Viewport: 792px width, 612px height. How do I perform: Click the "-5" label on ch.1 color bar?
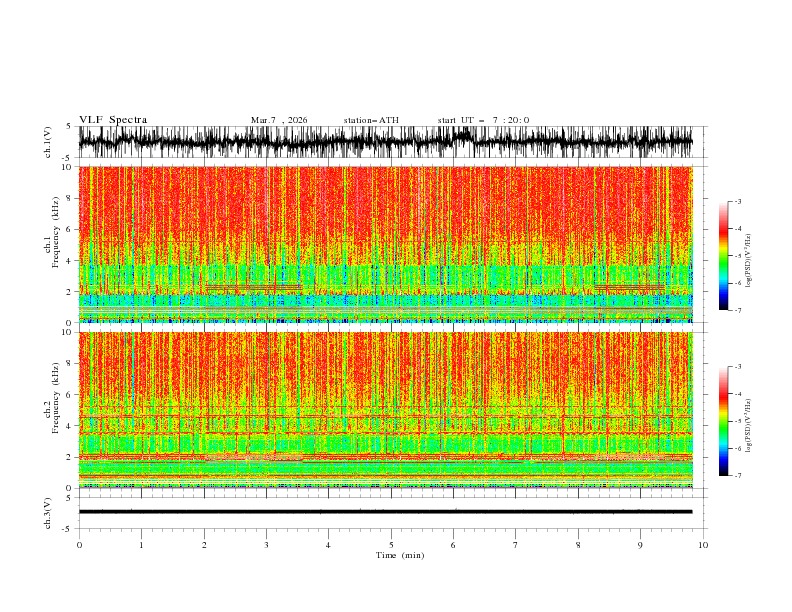[737, 256]
